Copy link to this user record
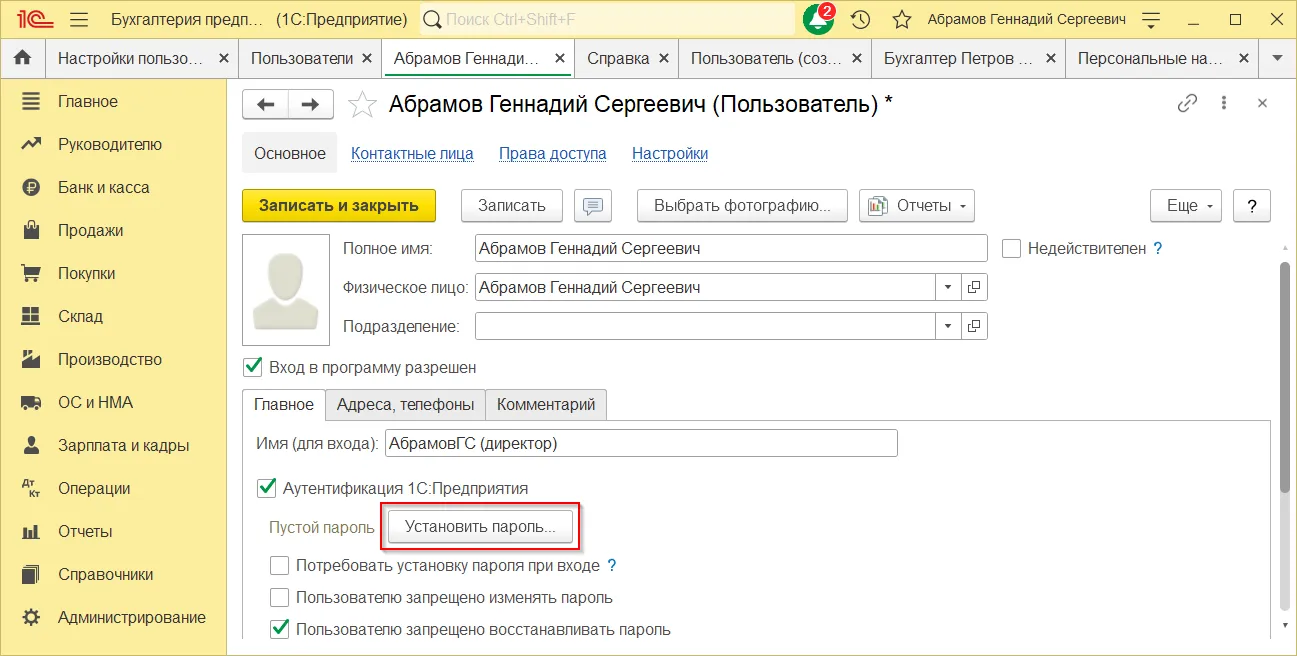Screen dimensions: 1297x656 click(x=1187, y=103)
